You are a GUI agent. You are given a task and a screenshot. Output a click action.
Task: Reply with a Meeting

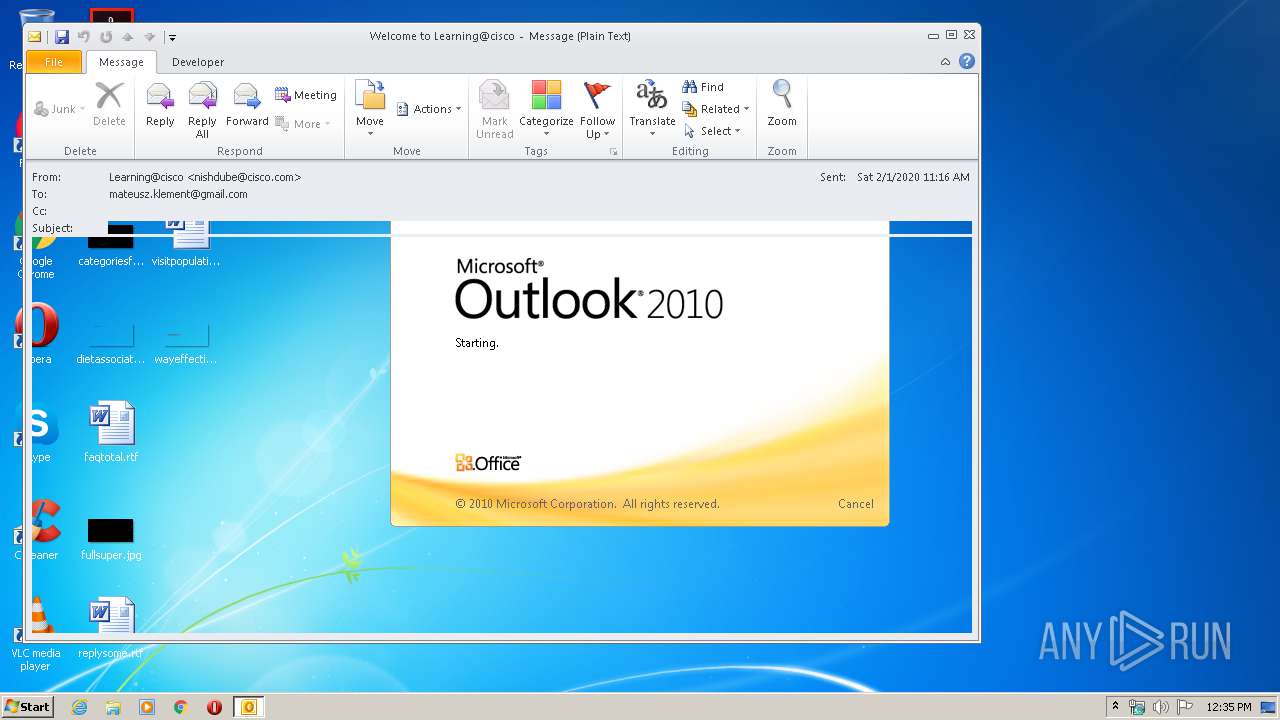(x=306, y=95)
